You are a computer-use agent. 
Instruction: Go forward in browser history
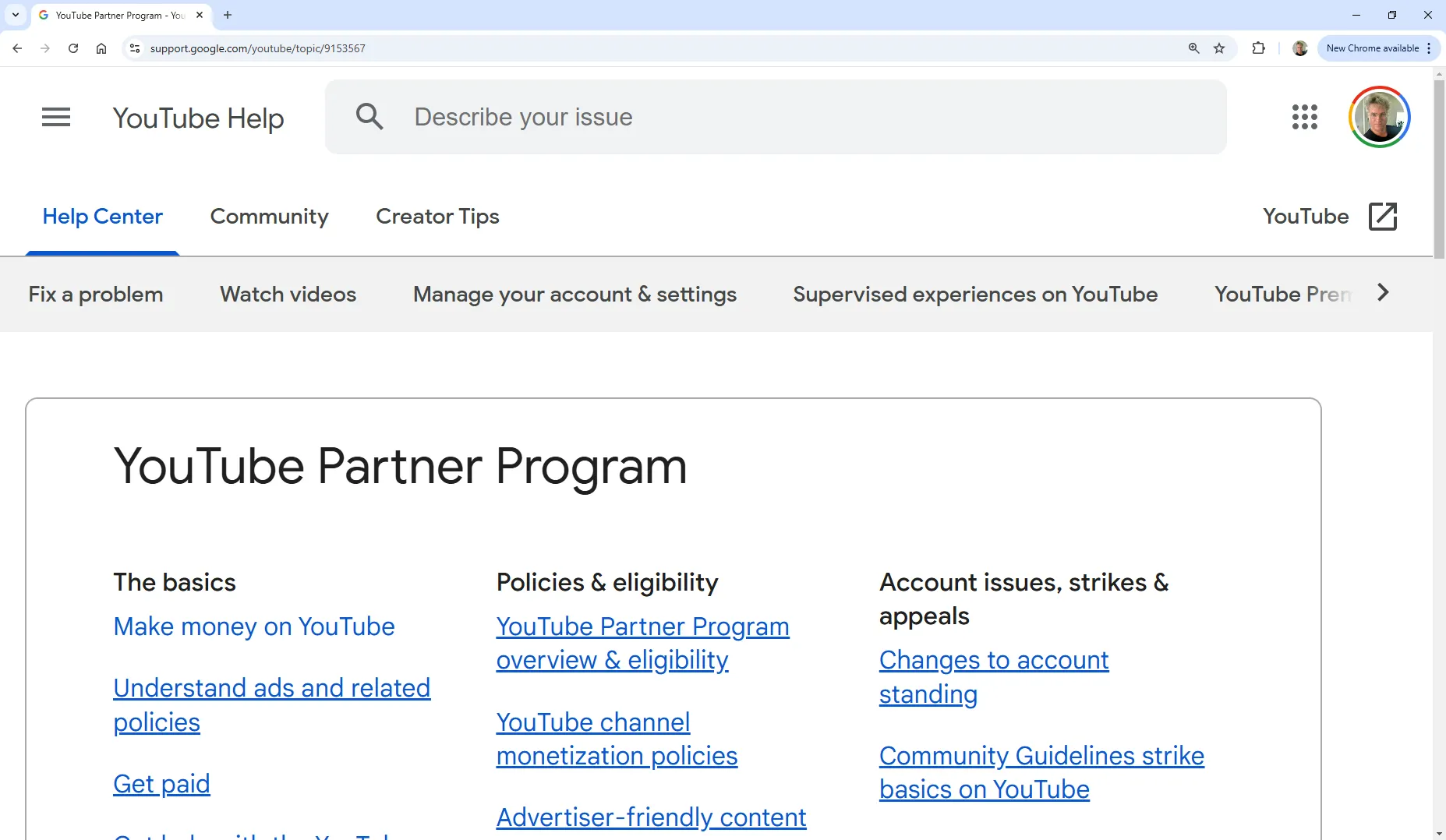click(x=45, y=48)
